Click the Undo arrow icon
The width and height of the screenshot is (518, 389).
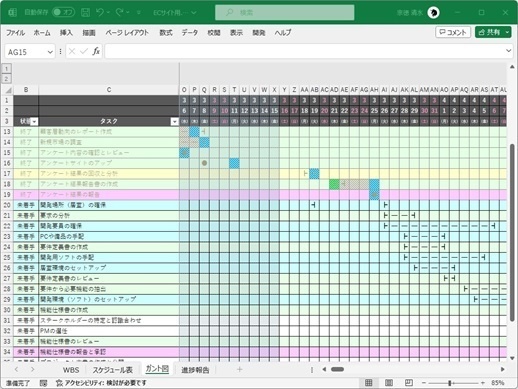[99, 12]
